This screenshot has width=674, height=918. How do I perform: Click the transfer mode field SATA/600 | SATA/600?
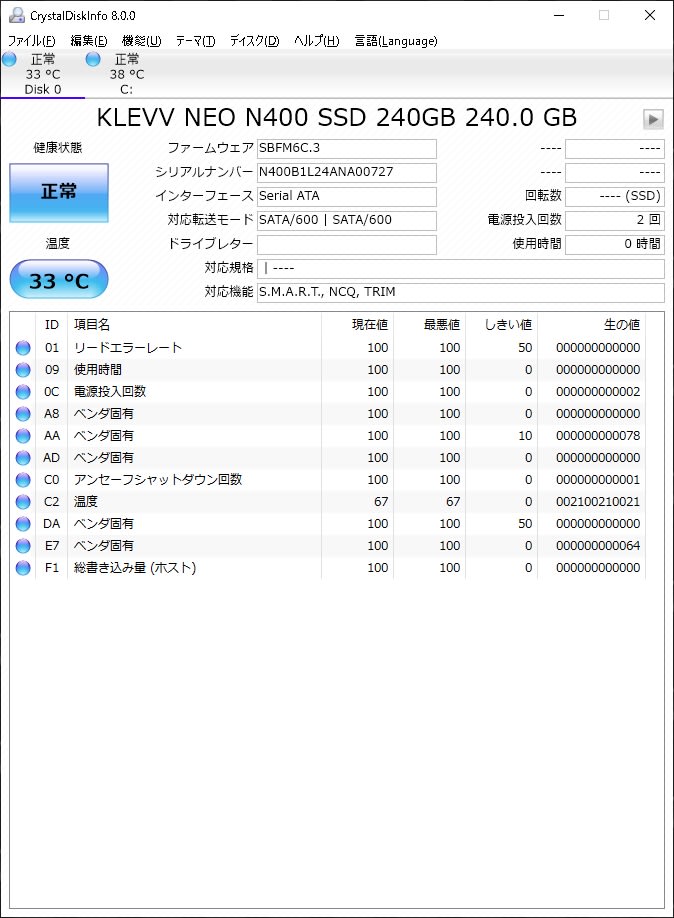[x=347, y=221]
